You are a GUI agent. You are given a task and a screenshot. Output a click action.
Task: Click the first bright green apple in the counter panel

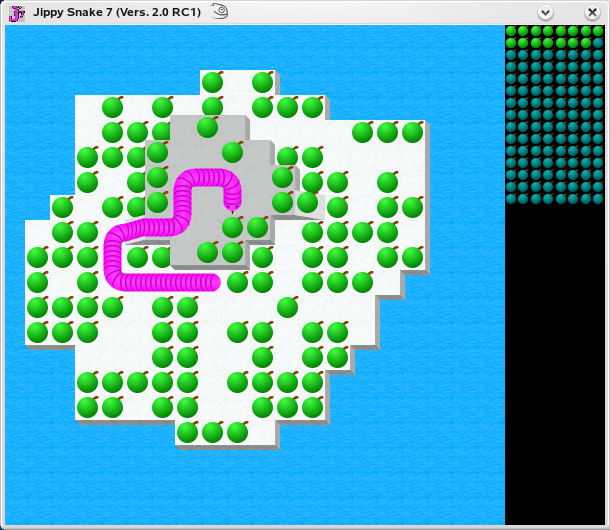pos(511,31)
